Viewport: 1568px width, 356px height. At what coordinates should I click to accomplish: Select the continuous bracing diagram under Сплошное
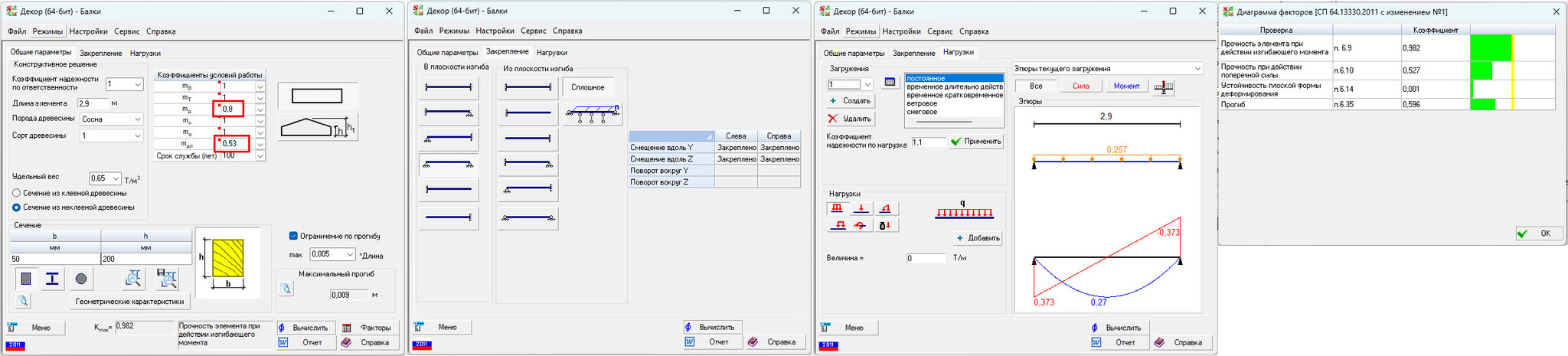[592, 115]
